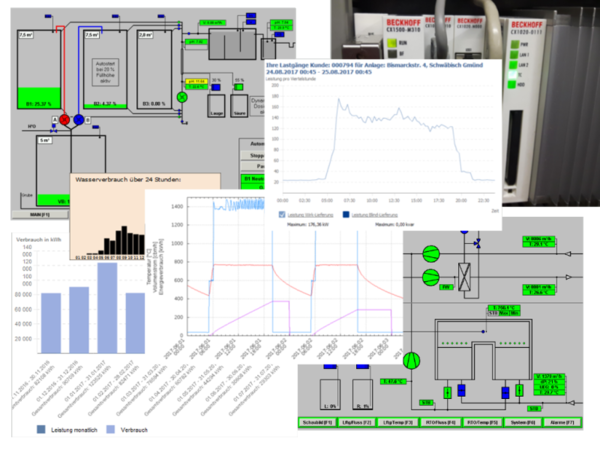The height and width of the screenshot is (450, 600).
Task: Open the System [F6] tab
Action: coord(521,422)
